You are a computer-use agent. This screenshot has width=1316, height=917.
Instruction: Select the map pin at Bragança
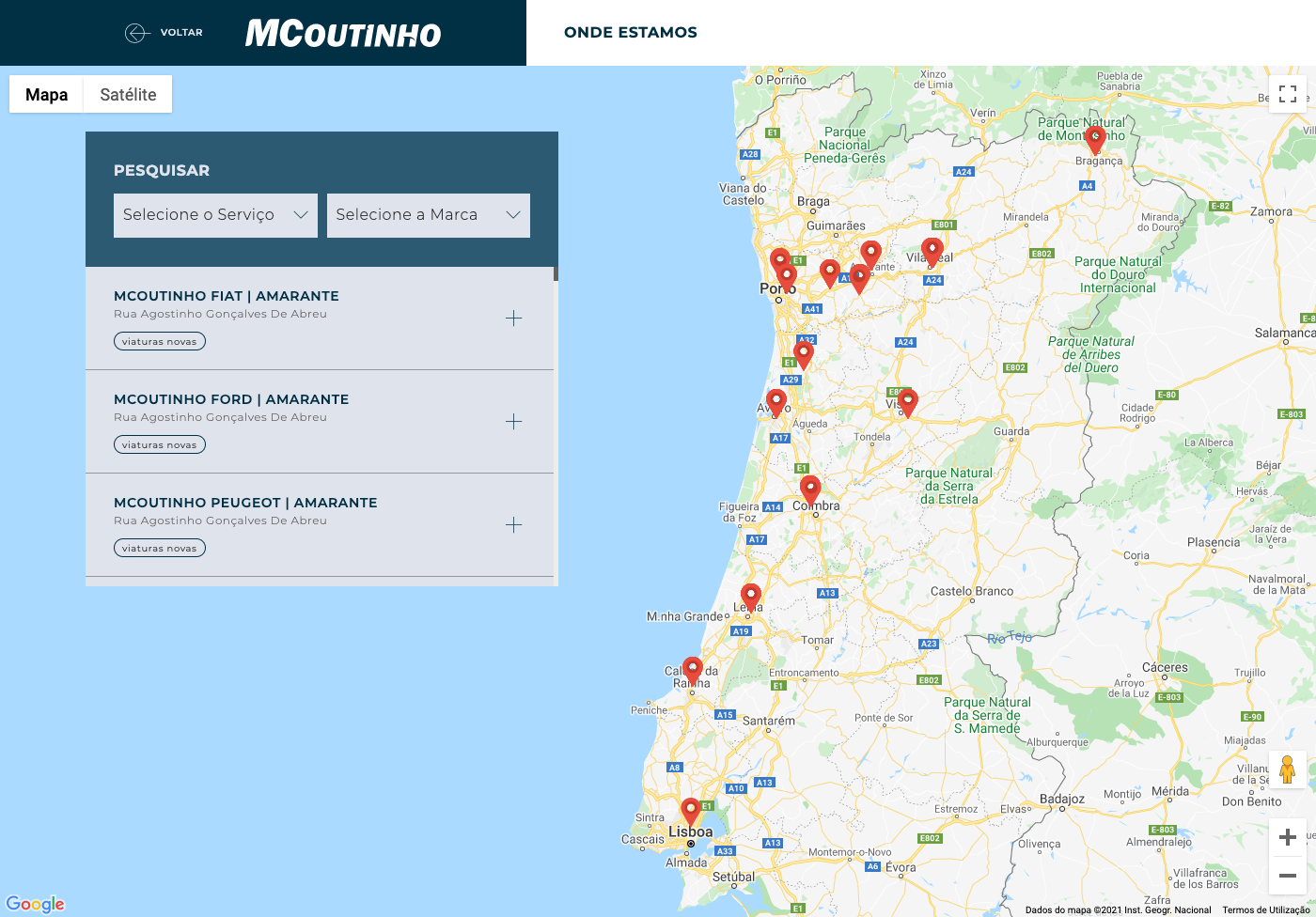tap(1094, 139)
